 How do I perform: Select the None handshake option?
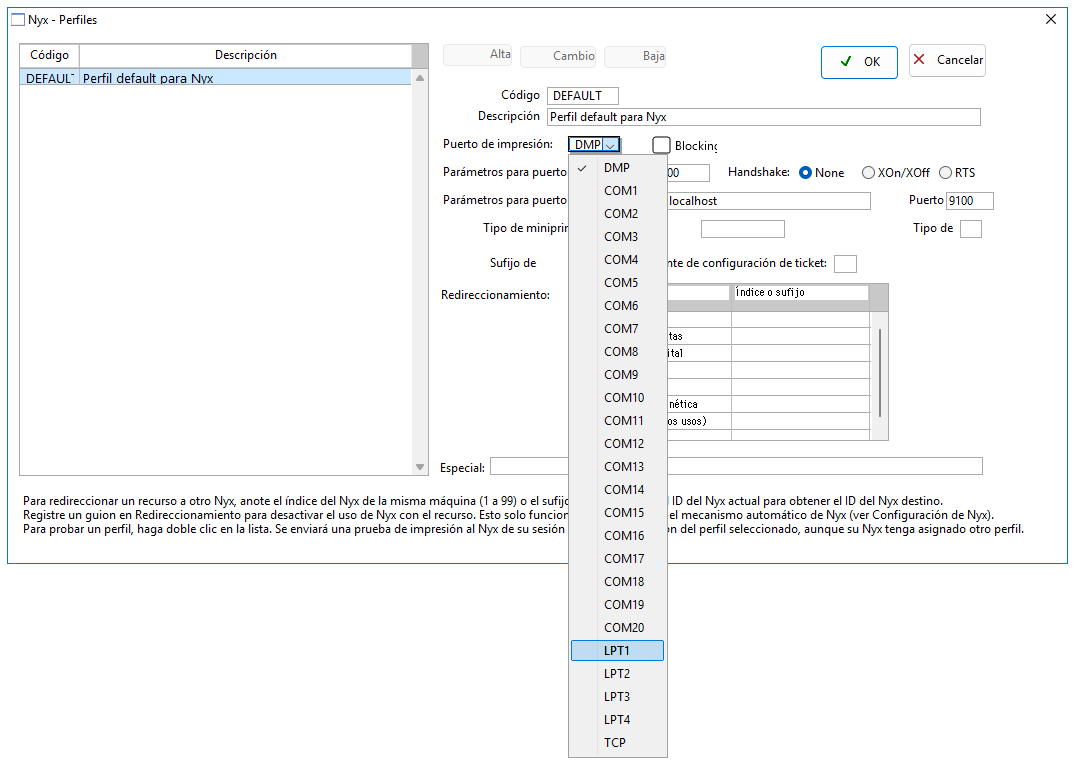[806, 173]
